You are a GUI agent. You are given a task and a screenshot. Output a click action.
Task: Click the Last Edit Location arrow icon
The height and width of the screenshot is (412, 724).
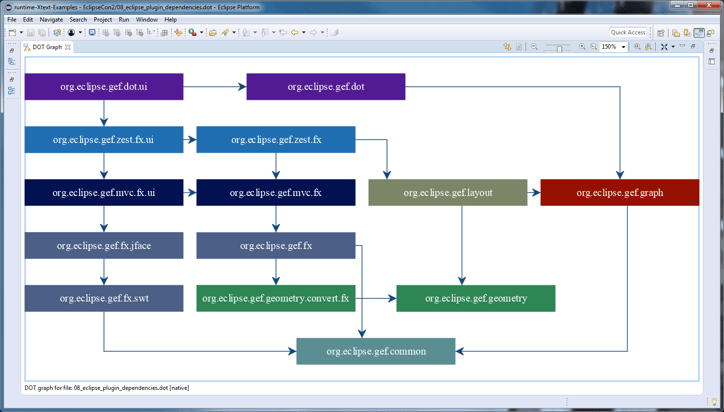[x=283, y=32]
